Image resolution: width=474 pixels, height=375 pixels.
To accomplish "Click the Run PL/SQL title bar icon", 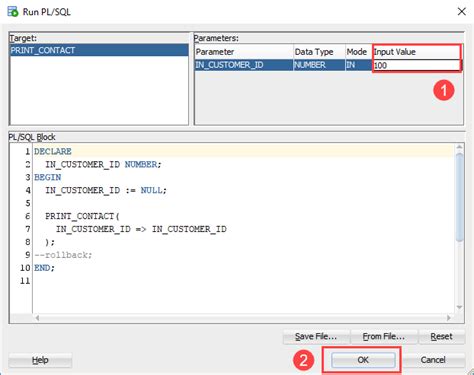I will [x=13, y=12].
